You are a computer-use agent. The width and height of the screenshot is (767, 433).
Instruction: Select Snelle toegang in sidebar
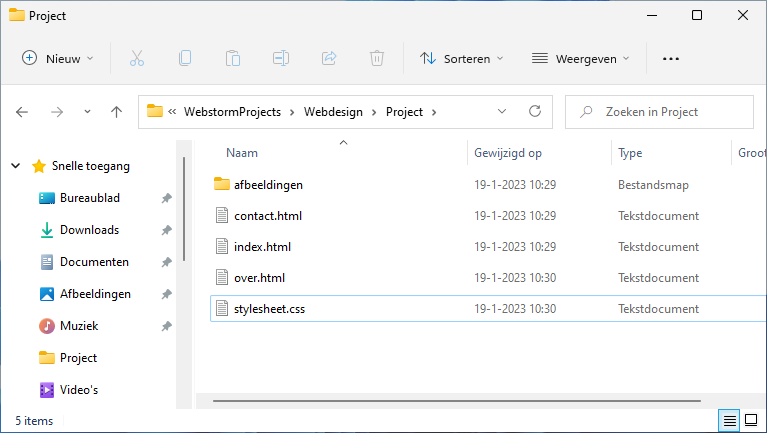point(90,166)
